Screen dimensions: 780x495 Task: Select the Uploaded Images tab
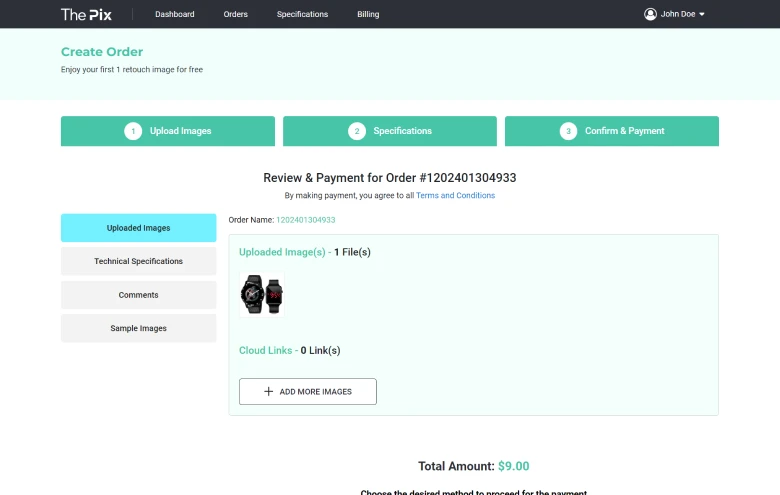(138, 228)
